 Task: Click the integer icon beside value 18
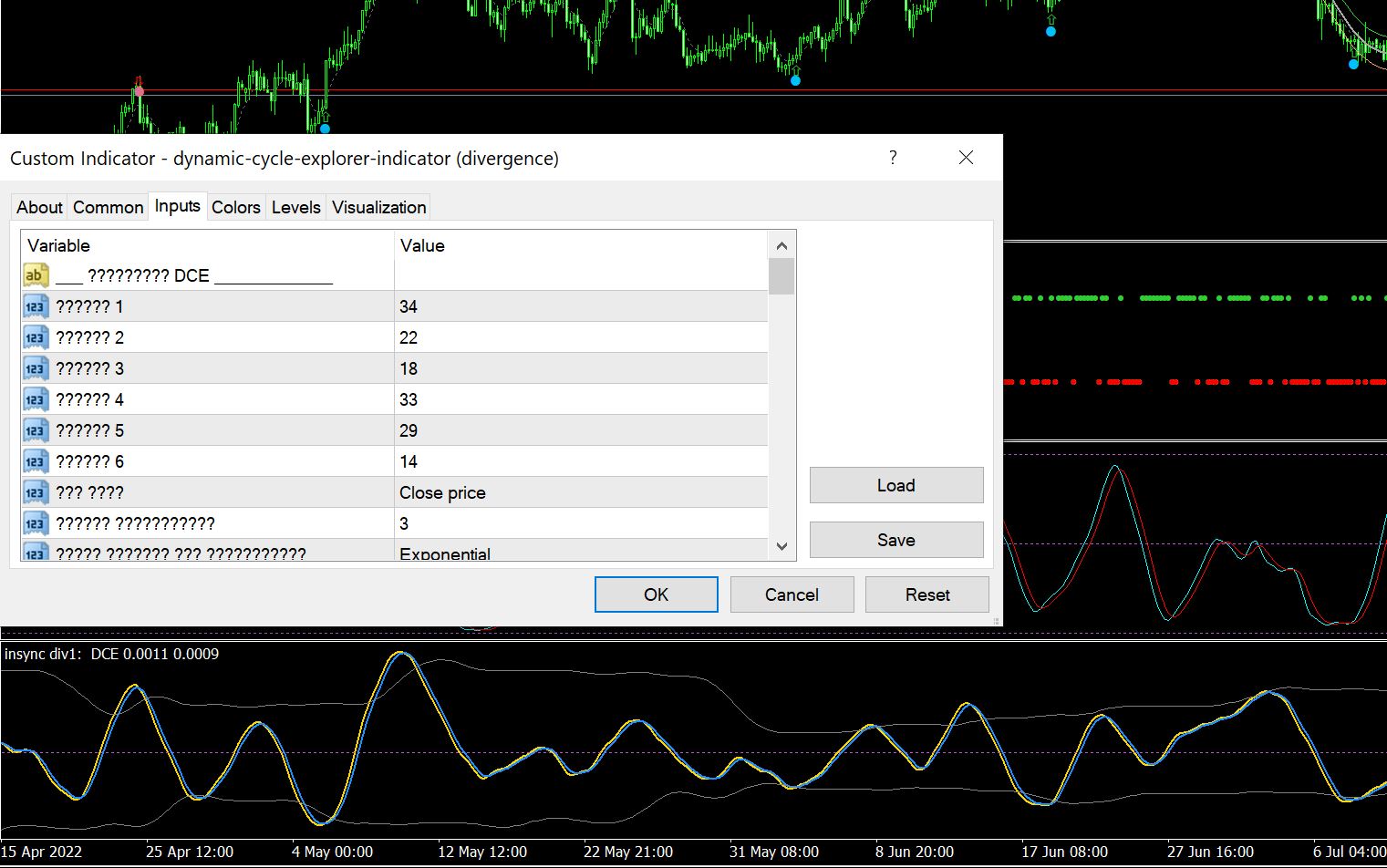point(36,368)
